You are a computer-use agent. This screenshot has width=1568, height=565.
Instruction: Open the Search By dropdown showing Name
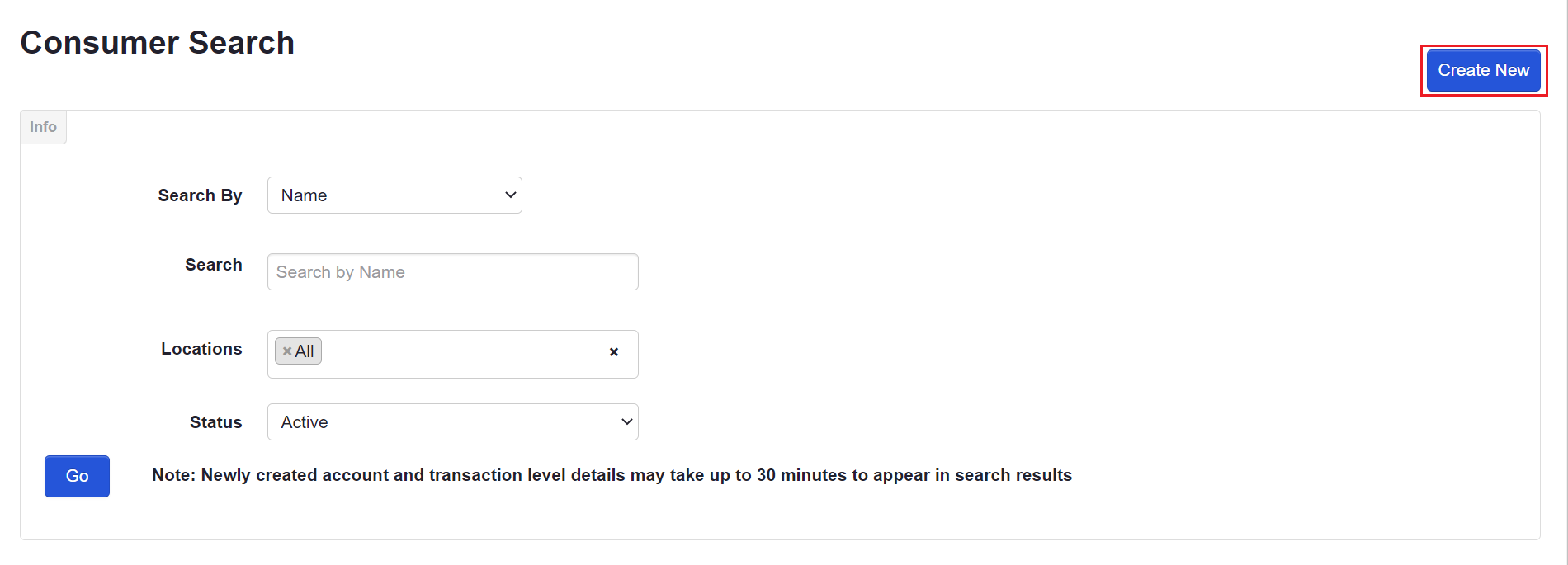click(394, 195)
